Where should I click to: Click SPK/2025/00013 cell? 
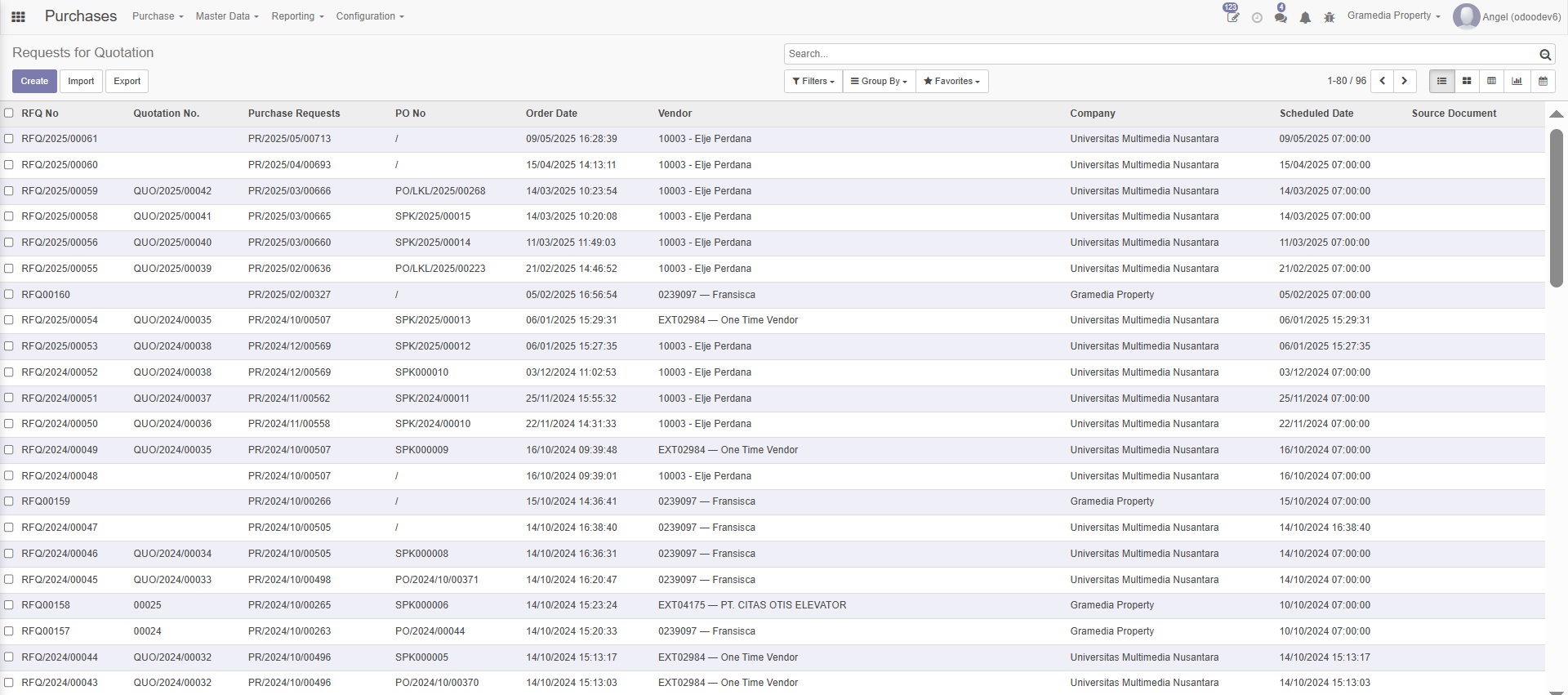433,320
